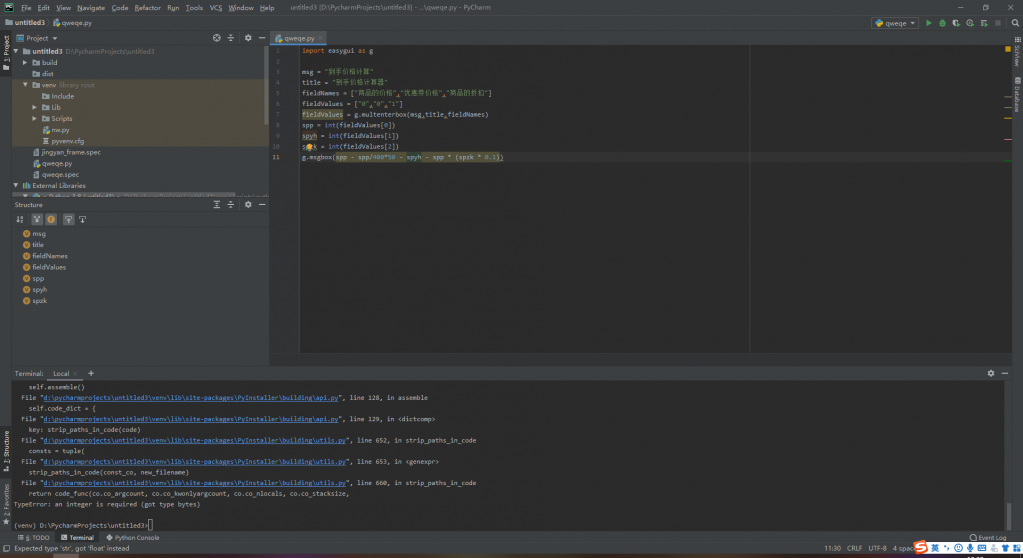Select qweqe.py file in project tree
Viewport: 1023px width, 558px height.
click(56, 163)
